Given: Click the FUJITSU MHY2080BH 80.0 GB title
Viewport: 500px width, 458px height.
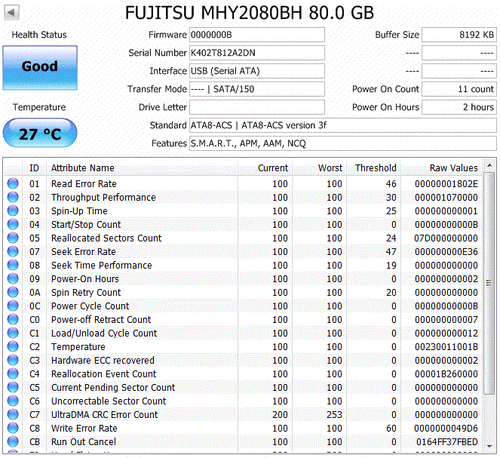Looking at the screenshot, I should pos(249,13).
